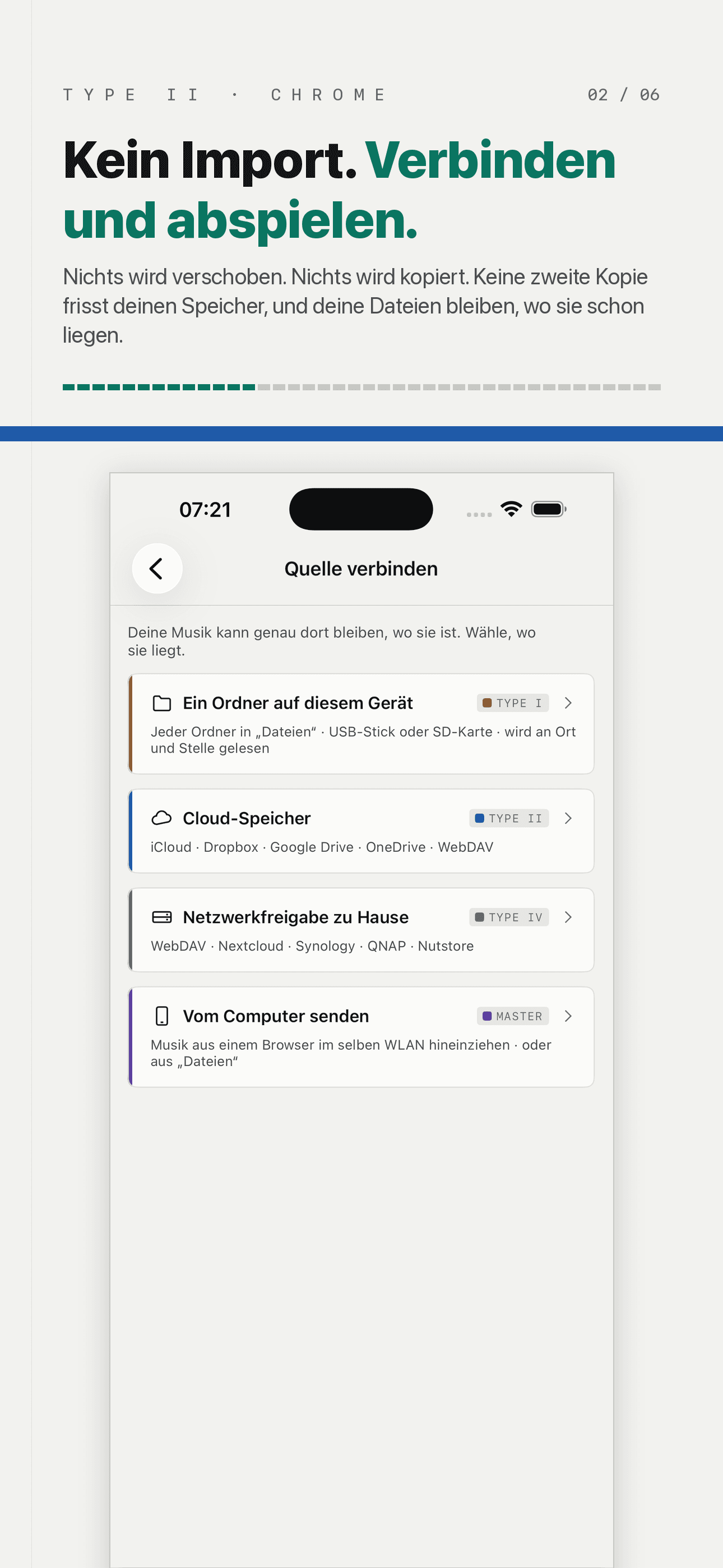
Task: Click the cloud icon next to Cloud-Speicher
Action: pos(161,818)
